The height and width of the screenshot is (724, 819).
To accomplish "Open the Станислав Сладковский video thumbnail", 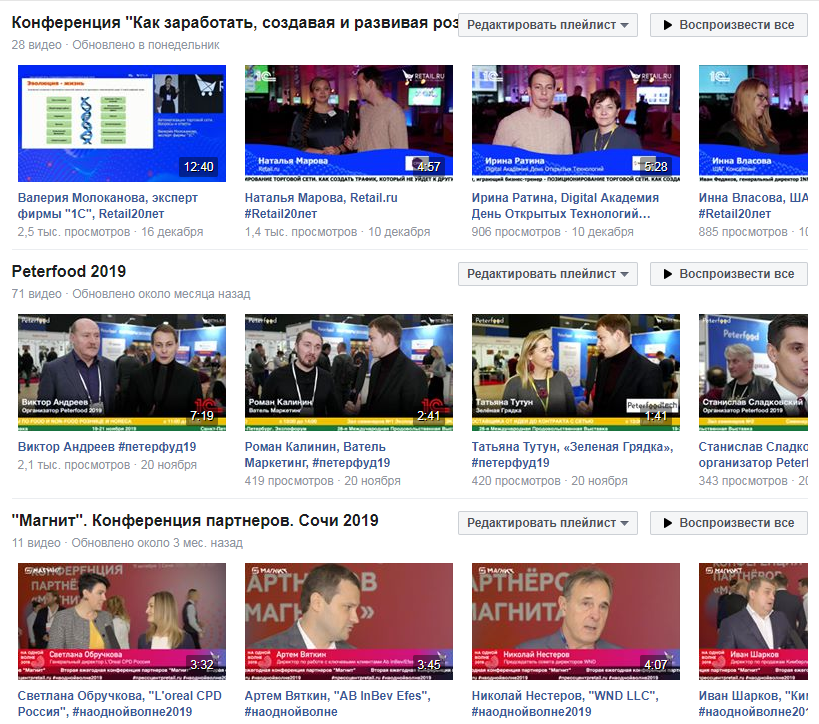I will [753, 372].
